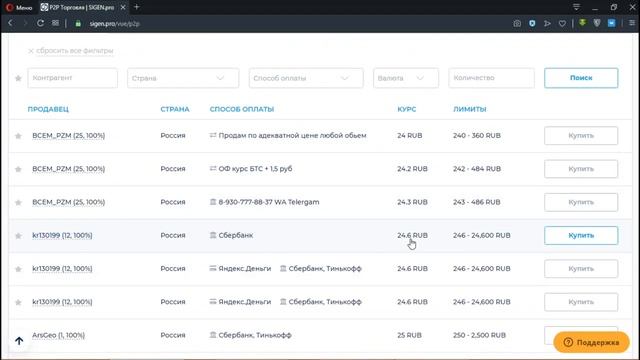Screen dimensions: 640x360
Task: Expand the Страна dropdown
Action: tap(183, 78)
